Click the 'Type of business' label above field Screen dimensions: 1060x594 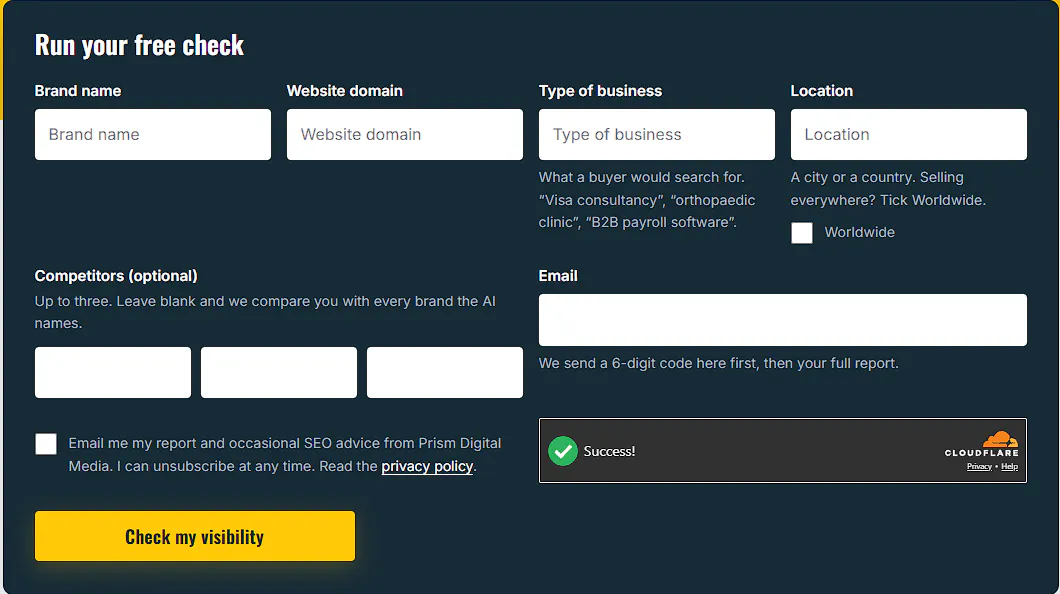pos(600,91)
